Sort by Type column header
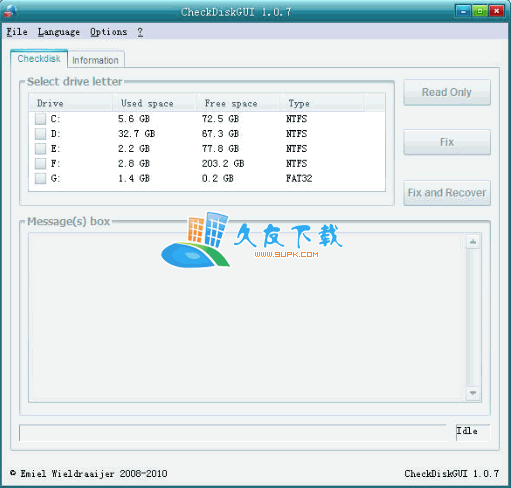511x488 pixels. click(x=322, y=103)
